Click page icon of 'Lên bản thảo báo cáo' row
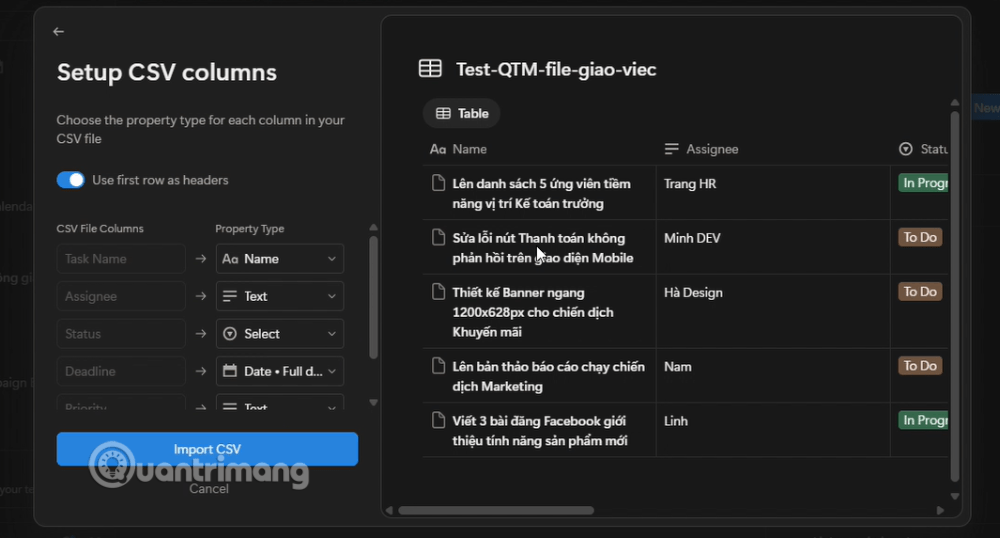 point(438,365)
